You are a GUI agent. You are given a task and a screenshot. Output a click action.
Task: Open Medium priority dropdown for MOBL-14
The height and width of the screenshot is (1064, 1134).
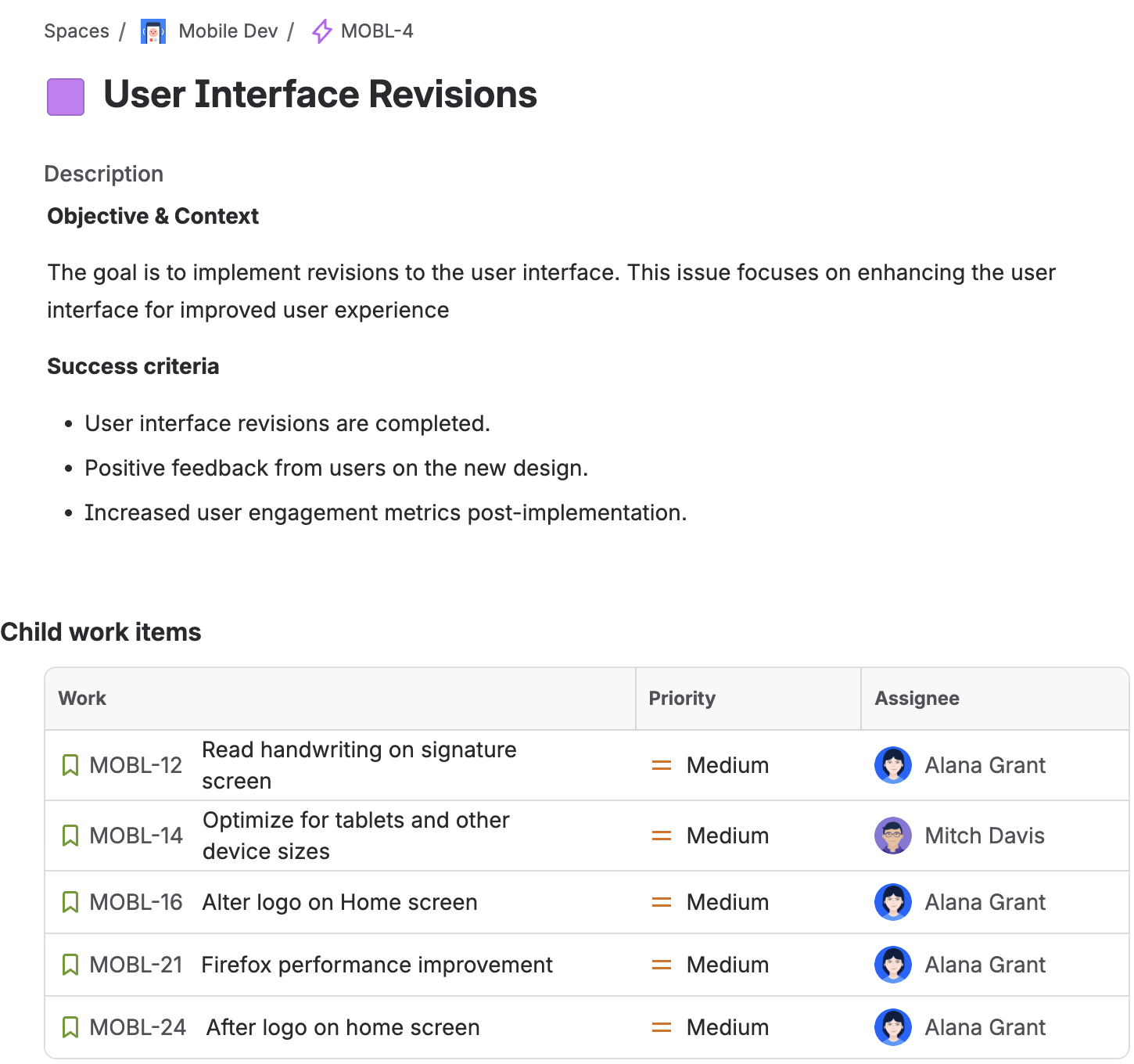pos(727,836)
